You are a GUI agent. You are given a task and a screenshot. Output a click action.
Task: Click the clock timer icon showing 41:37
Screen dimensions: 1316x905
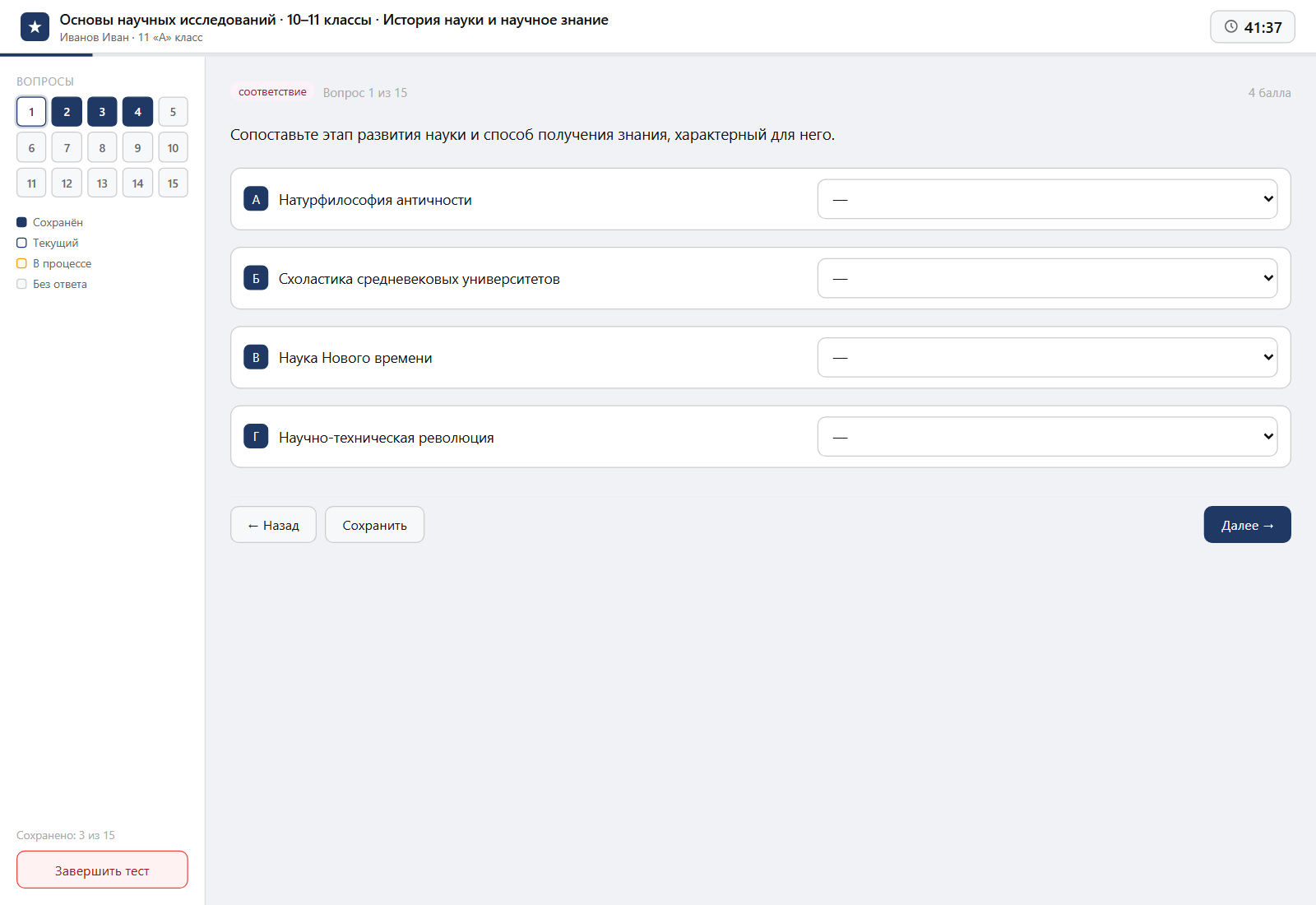tap(1230, 26)
